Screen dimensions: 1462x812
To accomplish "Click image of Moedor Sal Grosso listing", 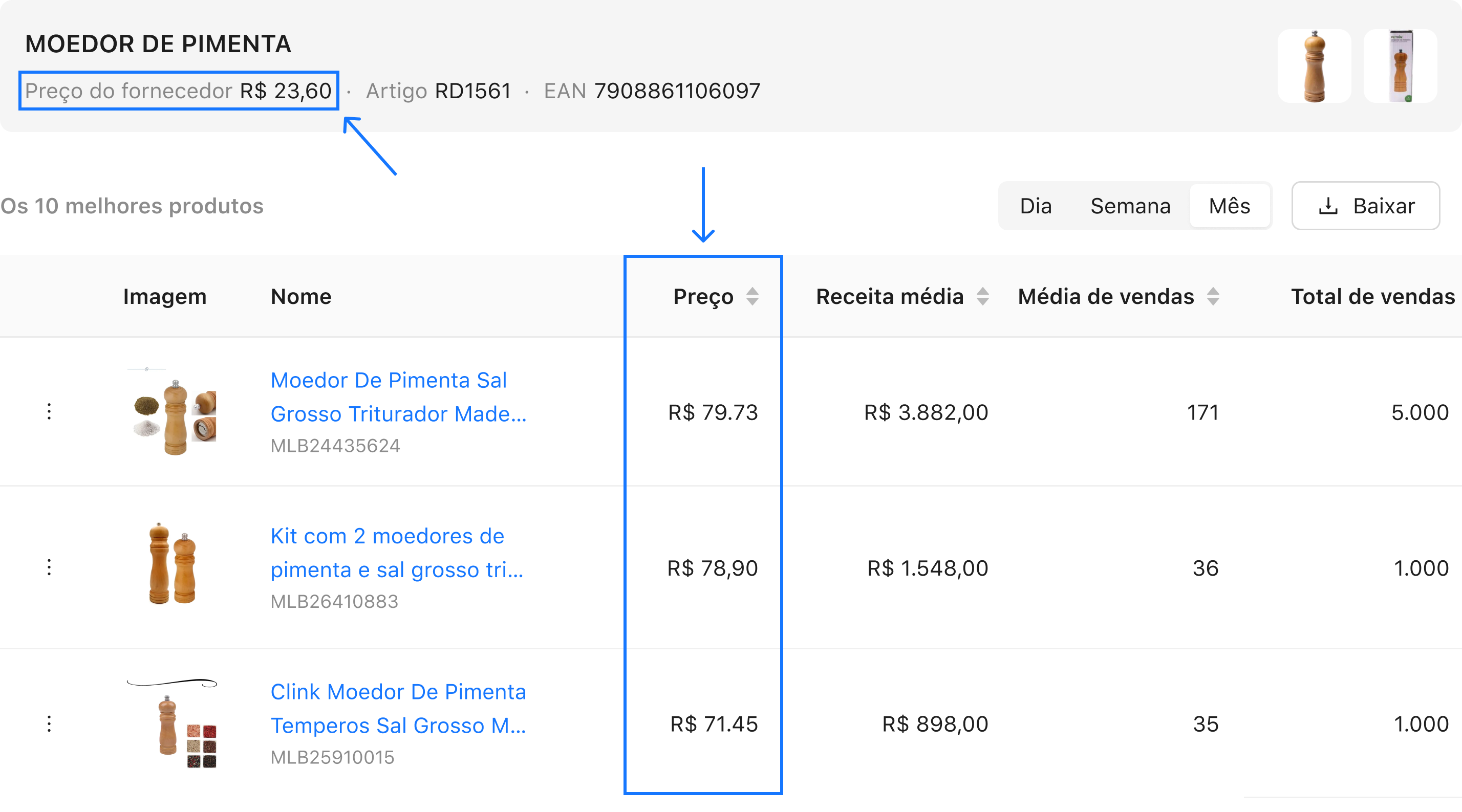I will [x=174, y=411].
